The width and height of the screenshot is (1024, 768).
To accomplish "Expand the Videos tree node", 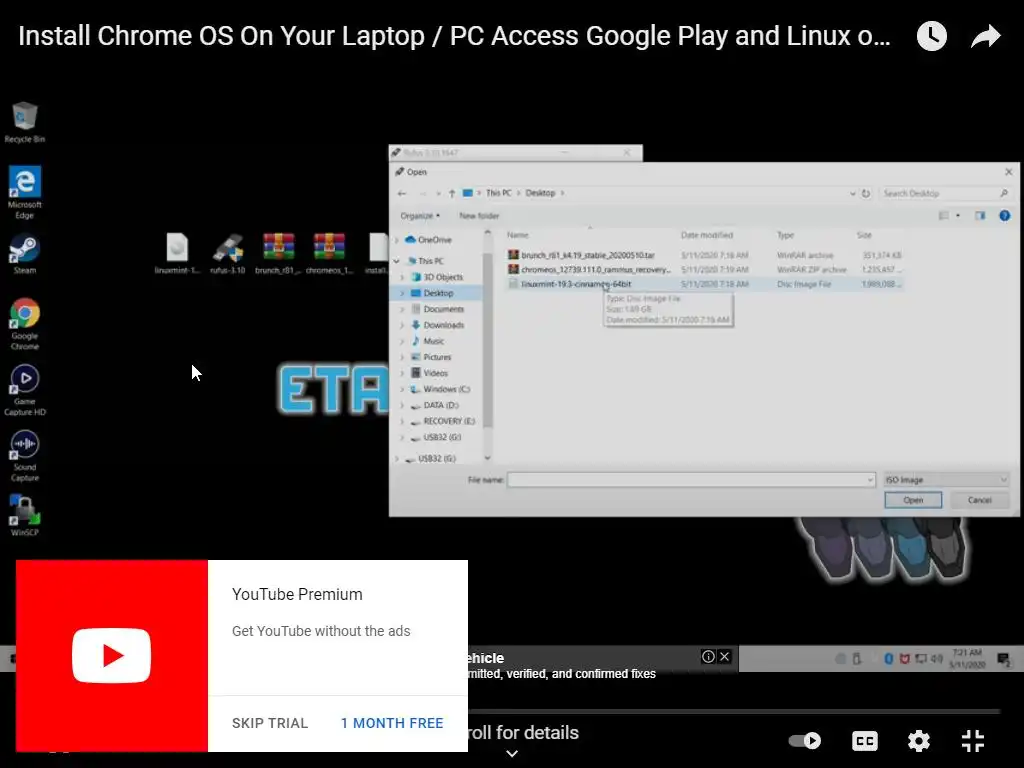I will tap(402, 373).
